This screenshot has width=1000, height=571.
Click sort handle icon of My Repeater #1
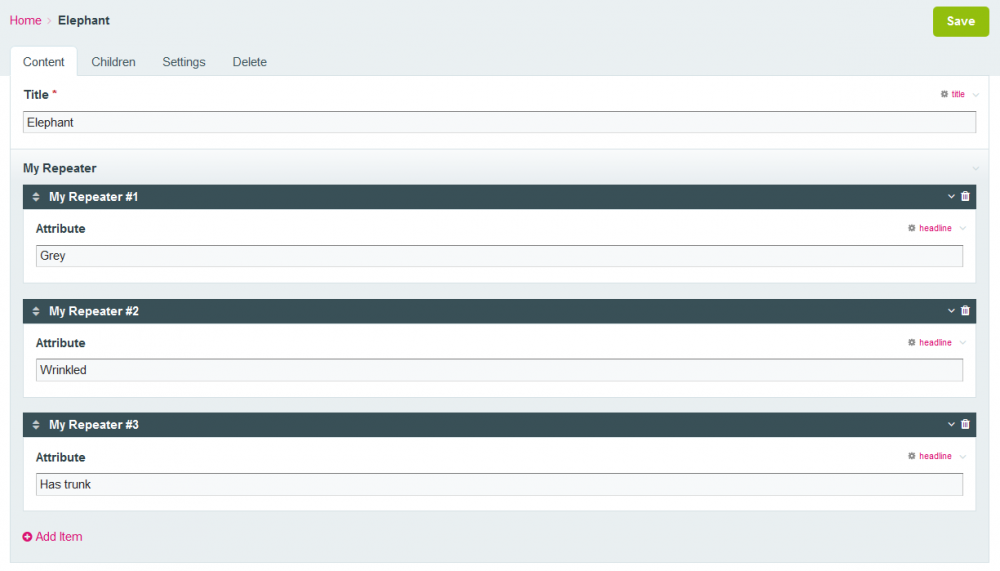36,197
